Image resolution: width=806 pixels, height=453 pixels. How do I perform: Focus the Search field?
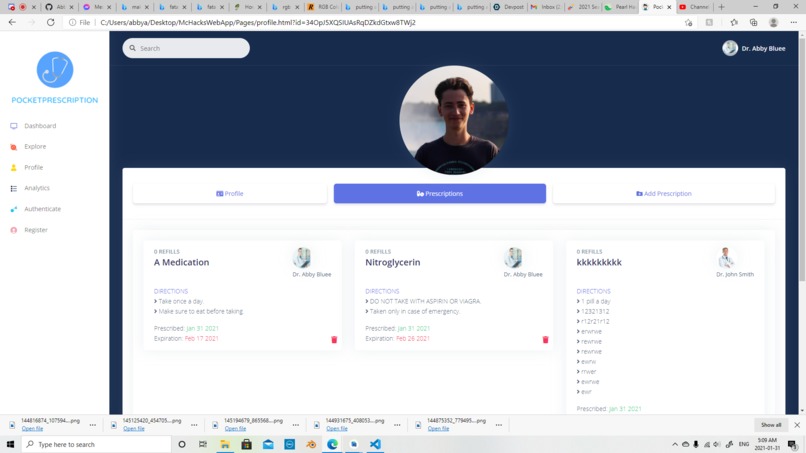[186, 48]
